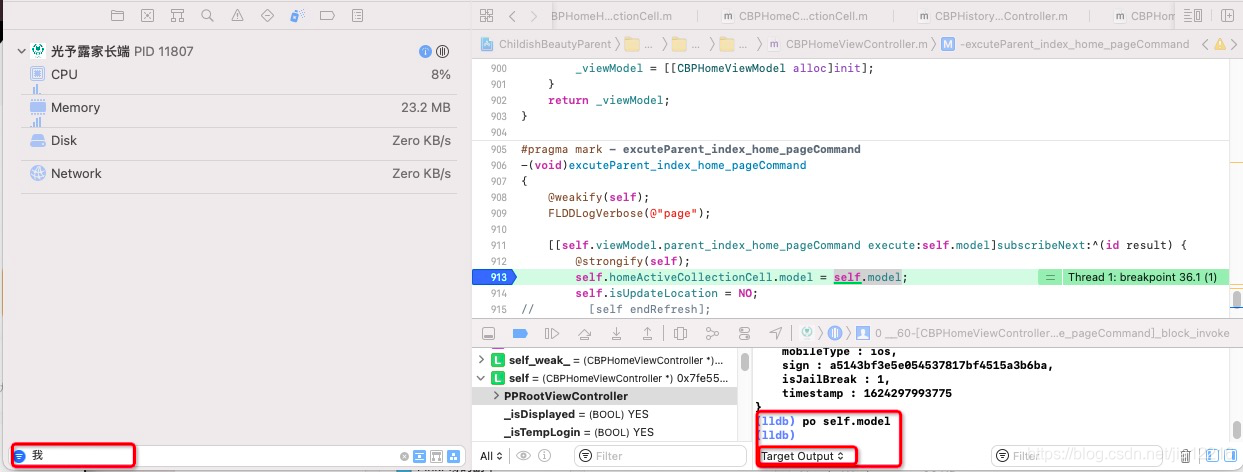Viewport: 1243px width, 472px height.
Task: Open the process icon in debug bar
Action: point(807,333)
